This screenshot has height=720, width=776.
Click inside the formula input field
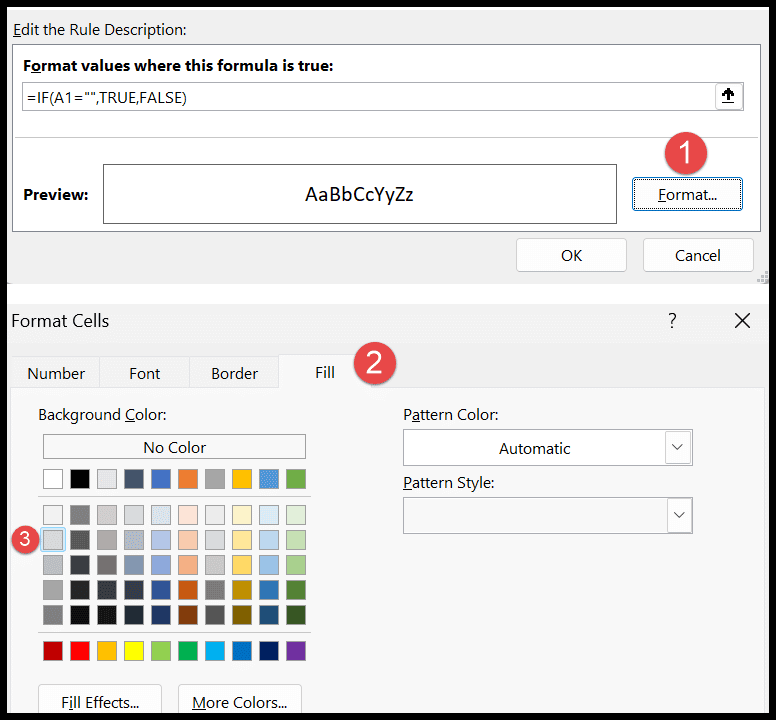click(x=369, y=97)
